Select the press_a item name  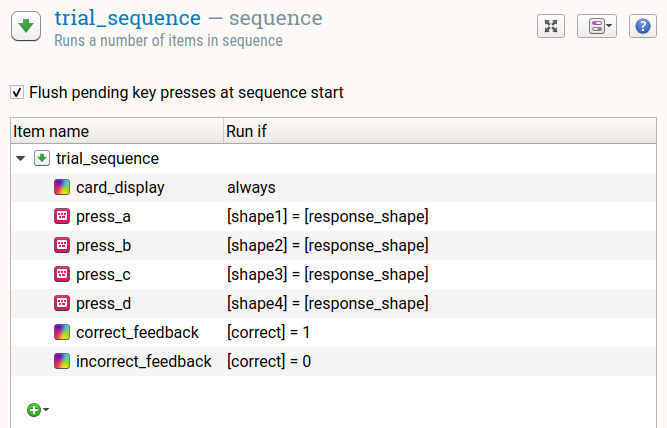(103, 217)
